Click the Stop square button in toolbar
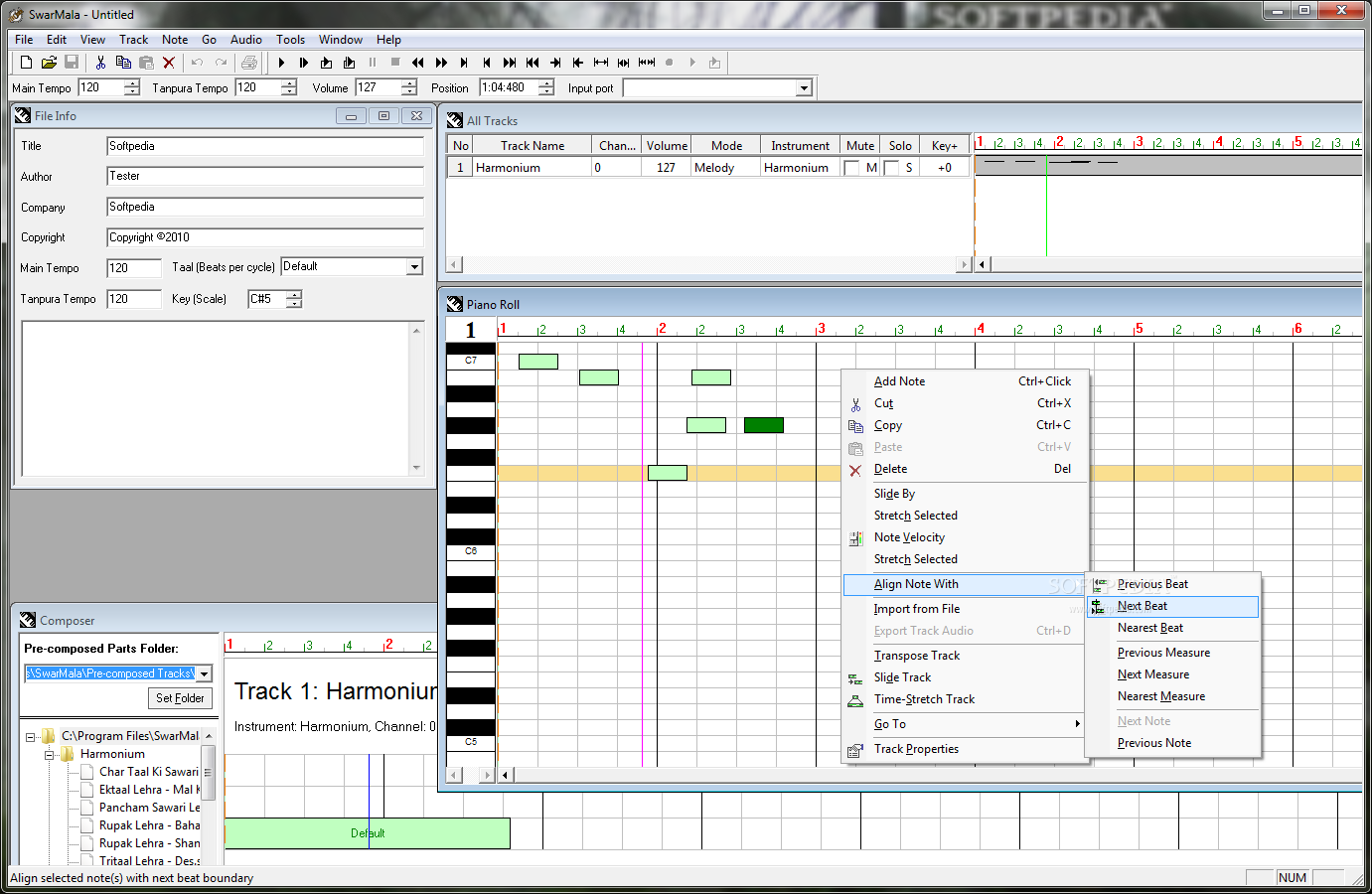 395,63
